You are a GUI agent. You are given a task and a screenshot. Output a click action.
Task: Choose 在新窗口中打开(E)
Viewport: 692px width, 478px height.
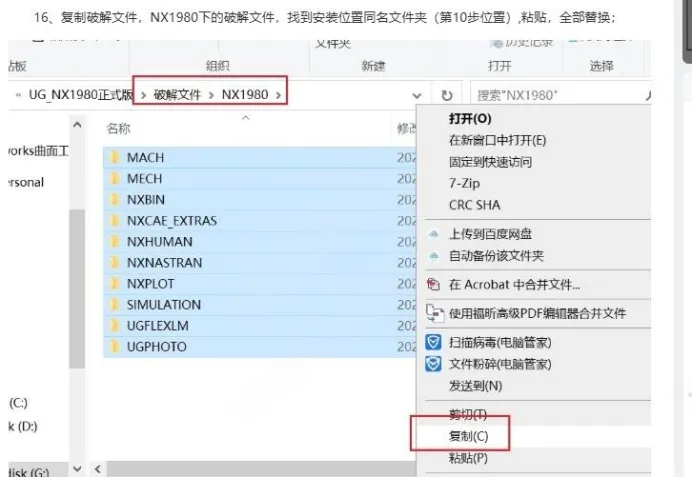pyautogui.click(x=497, y=140)
